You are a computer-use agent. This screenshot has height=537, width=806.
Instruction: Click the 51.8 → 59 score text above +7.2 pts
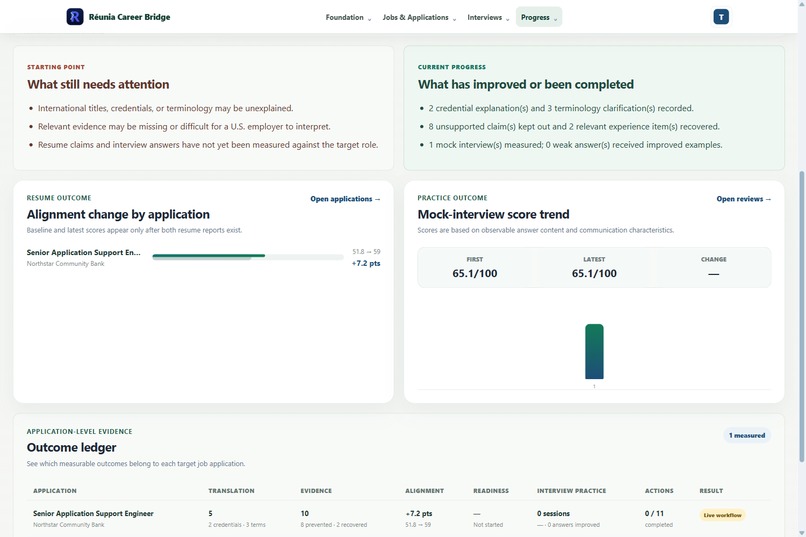[x=366, y=252]
